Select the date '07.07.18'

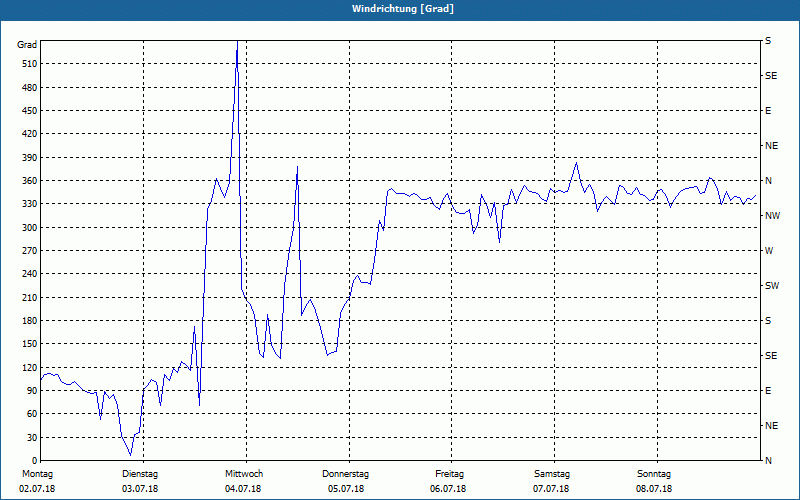tap(551, 489)
